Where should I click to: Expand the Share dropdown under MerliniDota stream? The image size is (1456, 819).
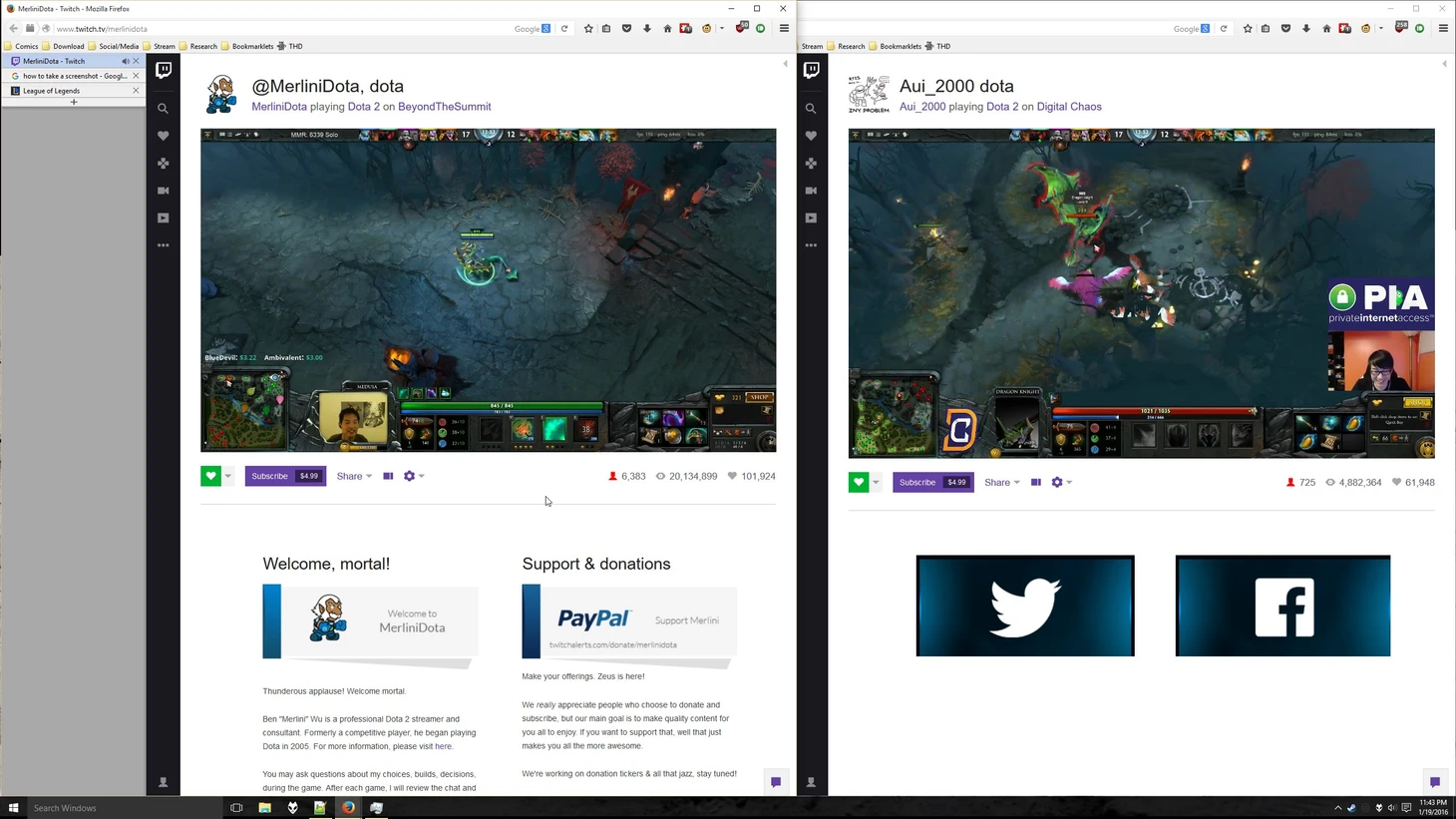coord(354,477)
